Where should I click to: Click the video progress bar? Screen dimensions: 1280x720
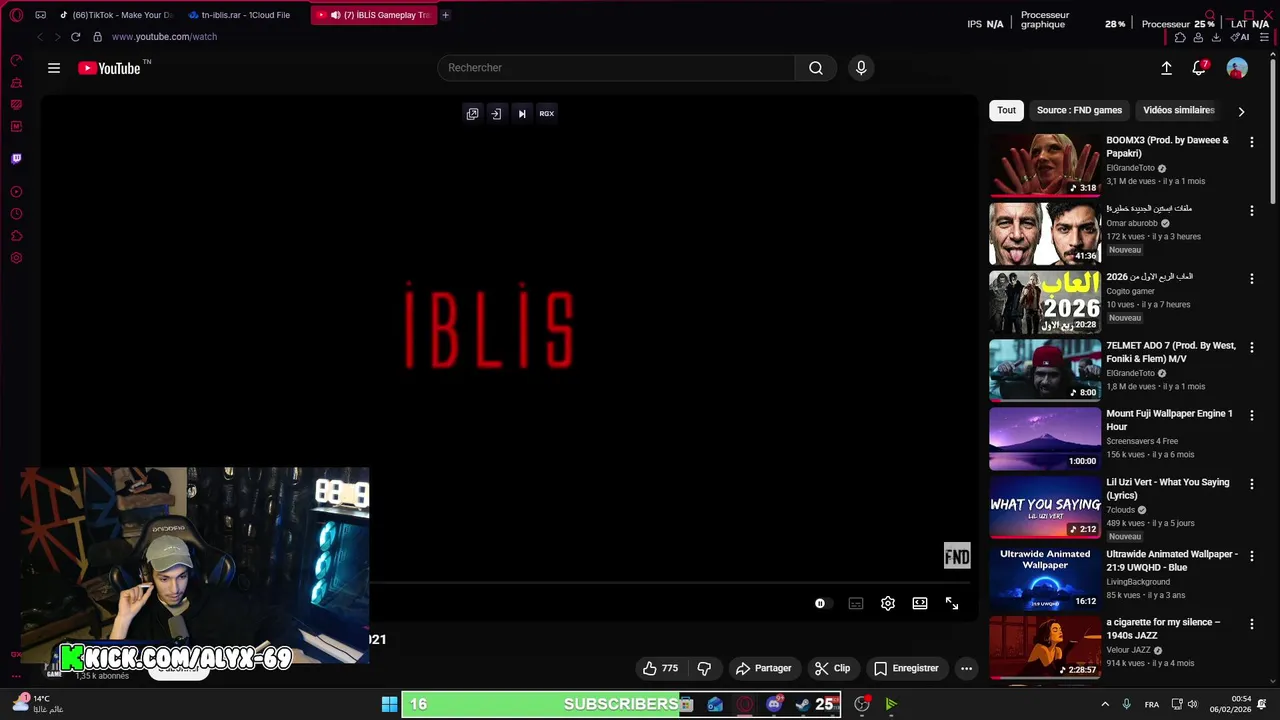pyautogui.click(x=672, y=582)
